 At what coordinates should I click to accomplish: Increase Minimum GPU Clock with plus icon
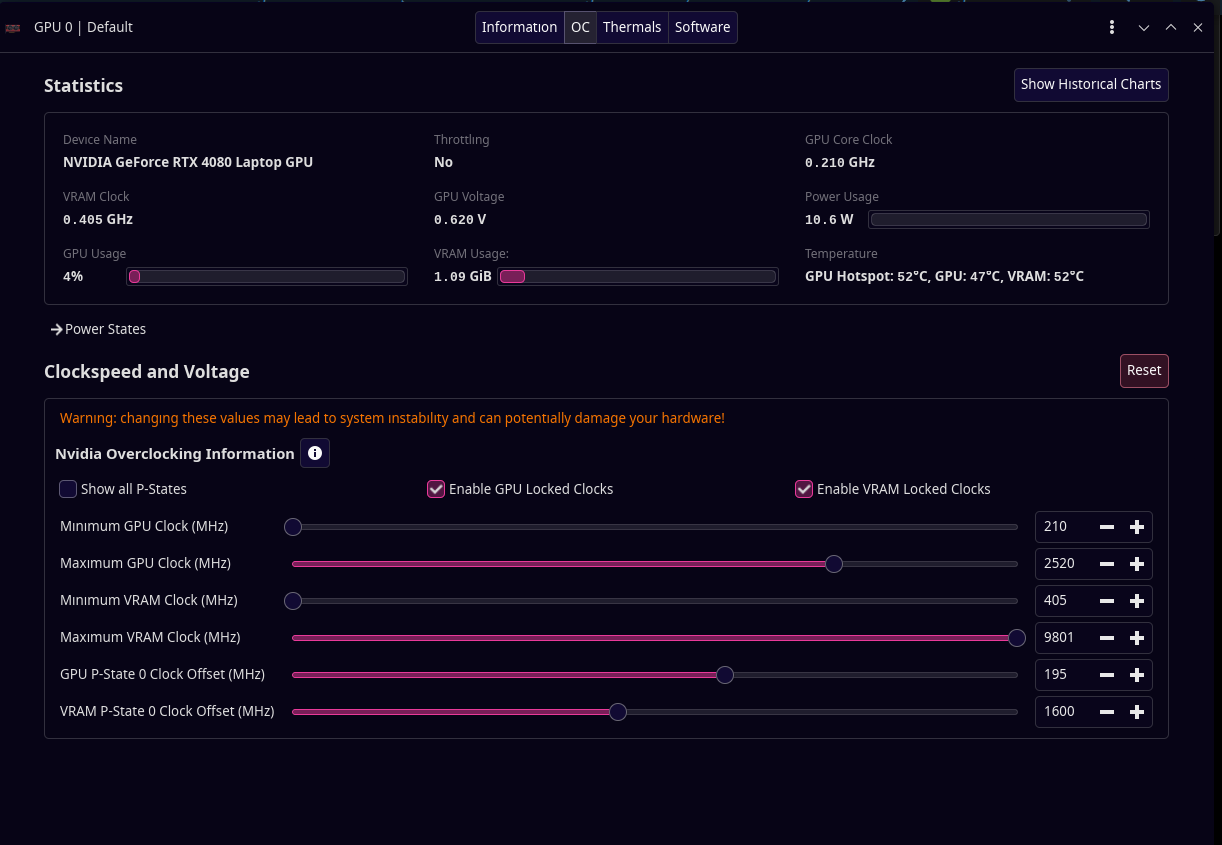(x=1136, y=527)
